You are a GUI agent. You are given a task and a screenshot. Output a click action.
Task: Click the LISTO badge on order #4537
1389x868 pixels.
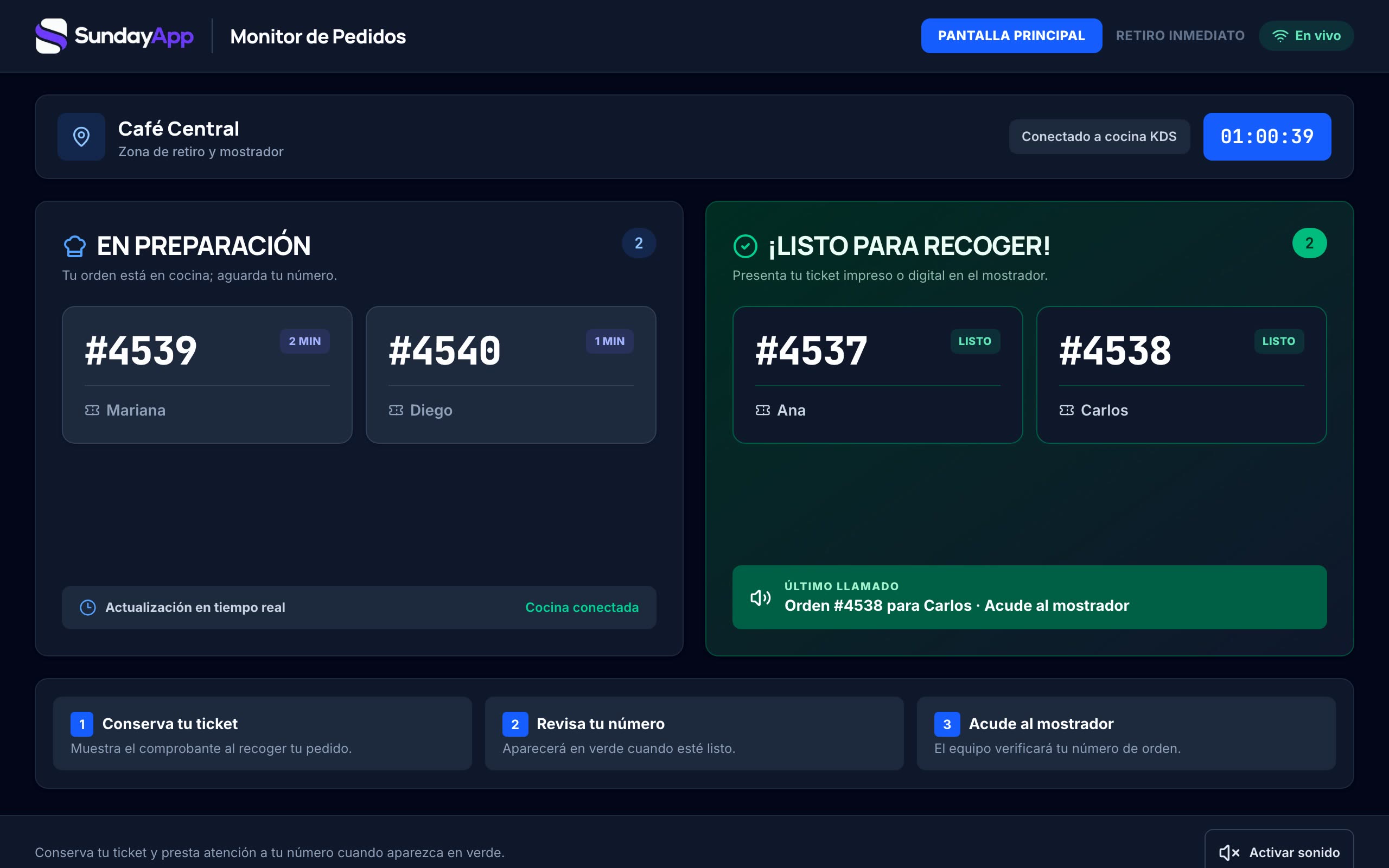[x=974, y=341]
